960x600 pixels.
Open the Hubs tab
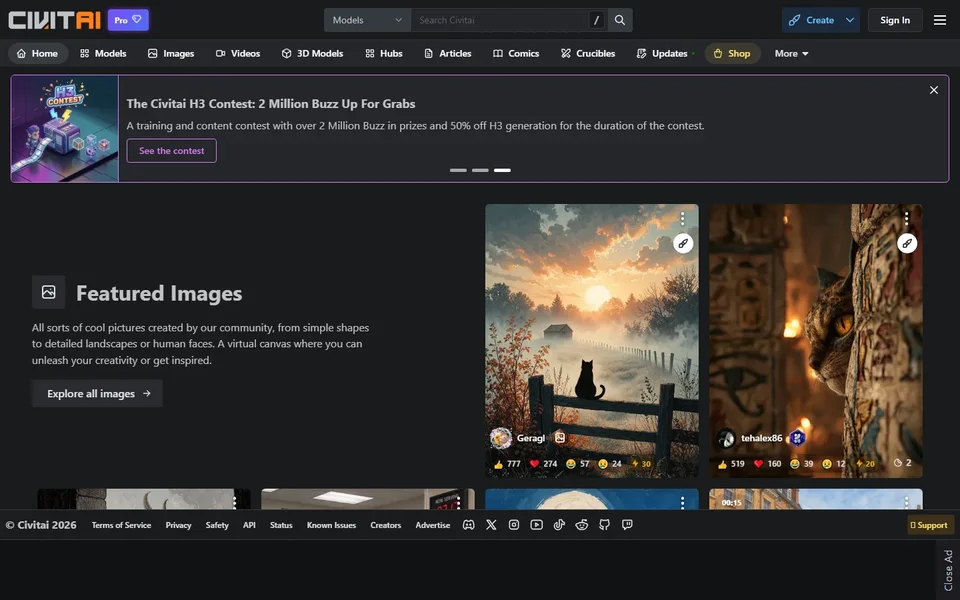point(383,53)
